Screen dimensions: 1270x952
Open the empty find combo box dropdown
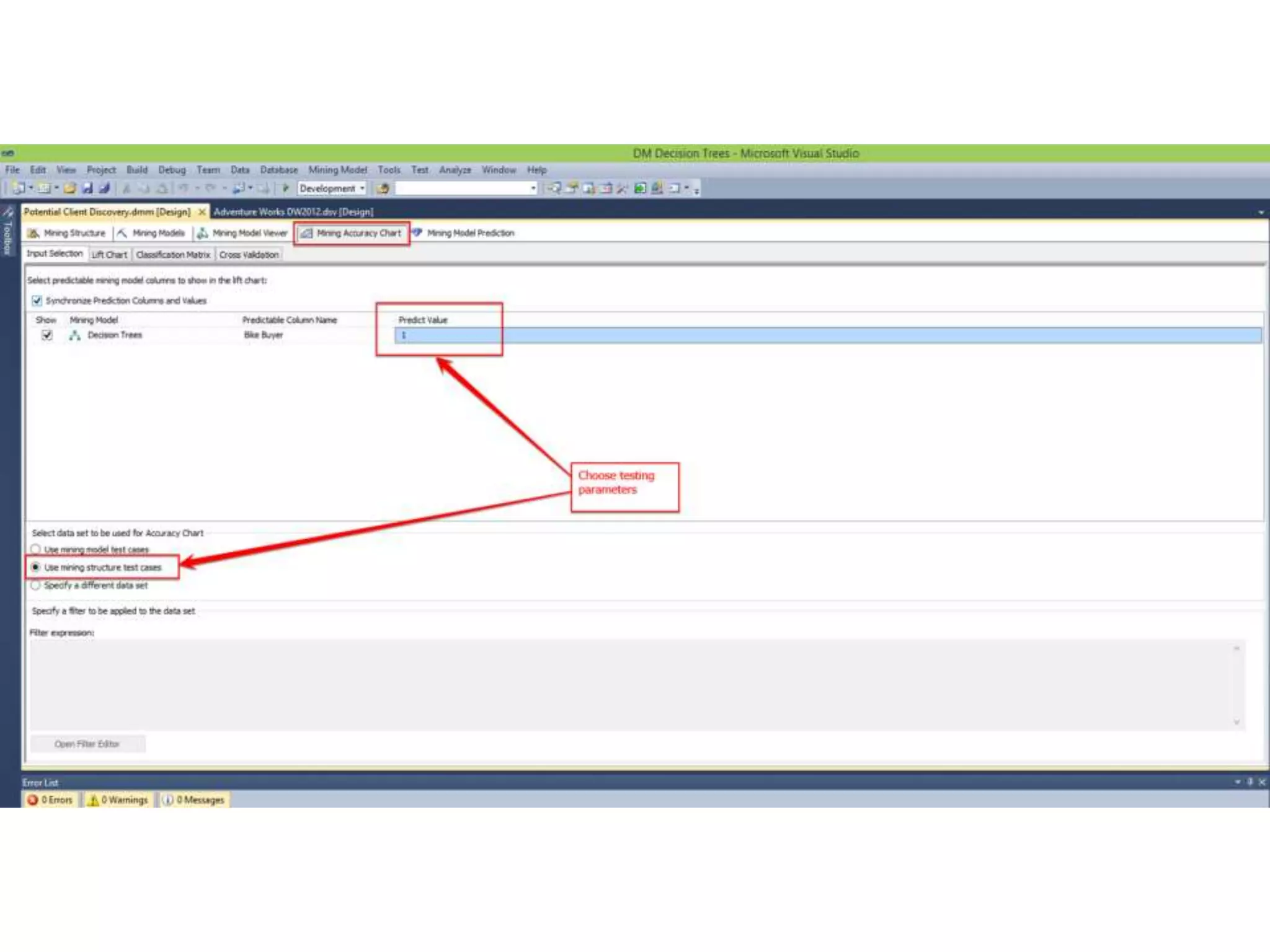(x=533, y=188)
